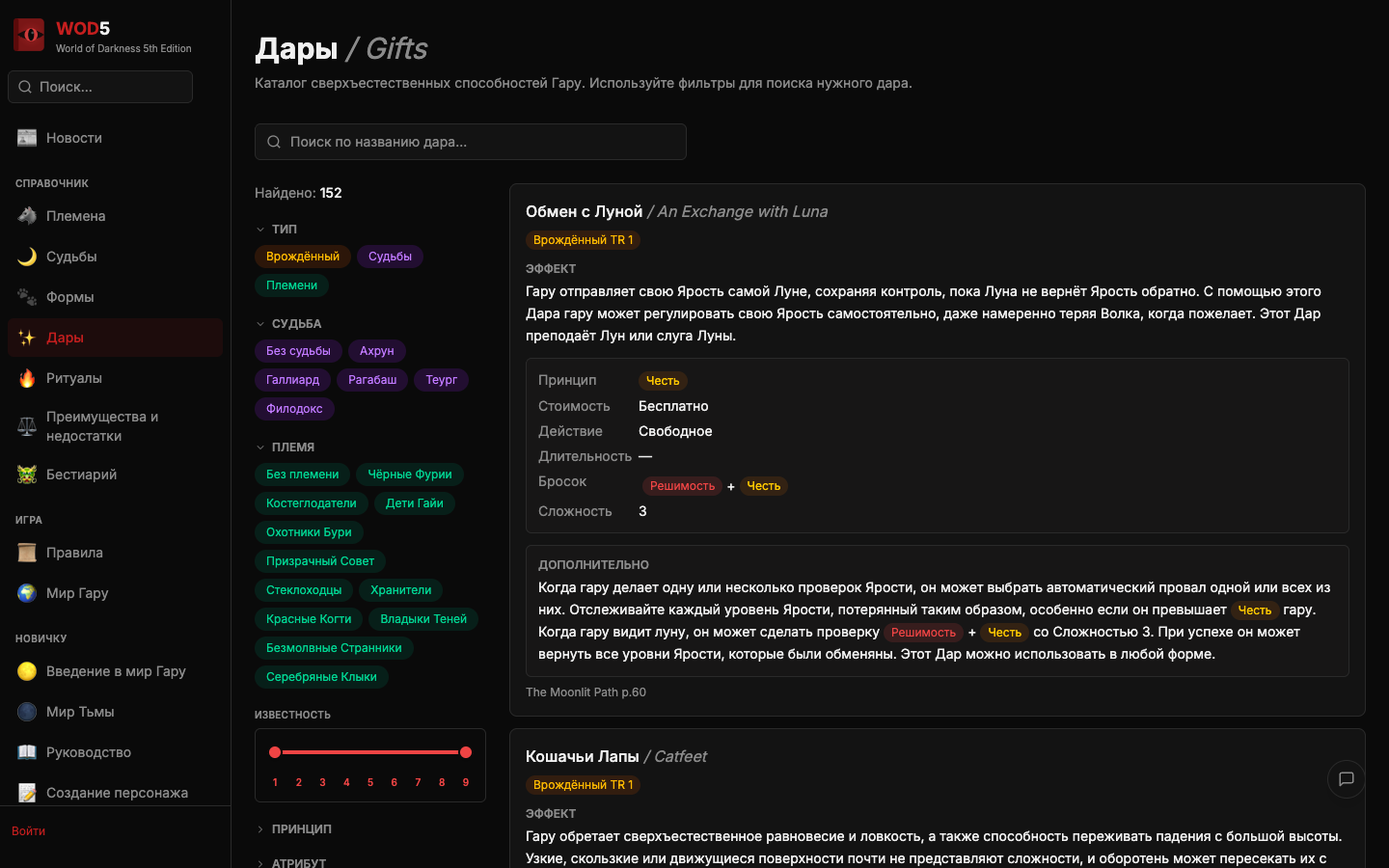The height and width of the screenshot is (868, 1389).
Task: Expand the АТРИБУТ filter section
Action: [x=291, y=863]
